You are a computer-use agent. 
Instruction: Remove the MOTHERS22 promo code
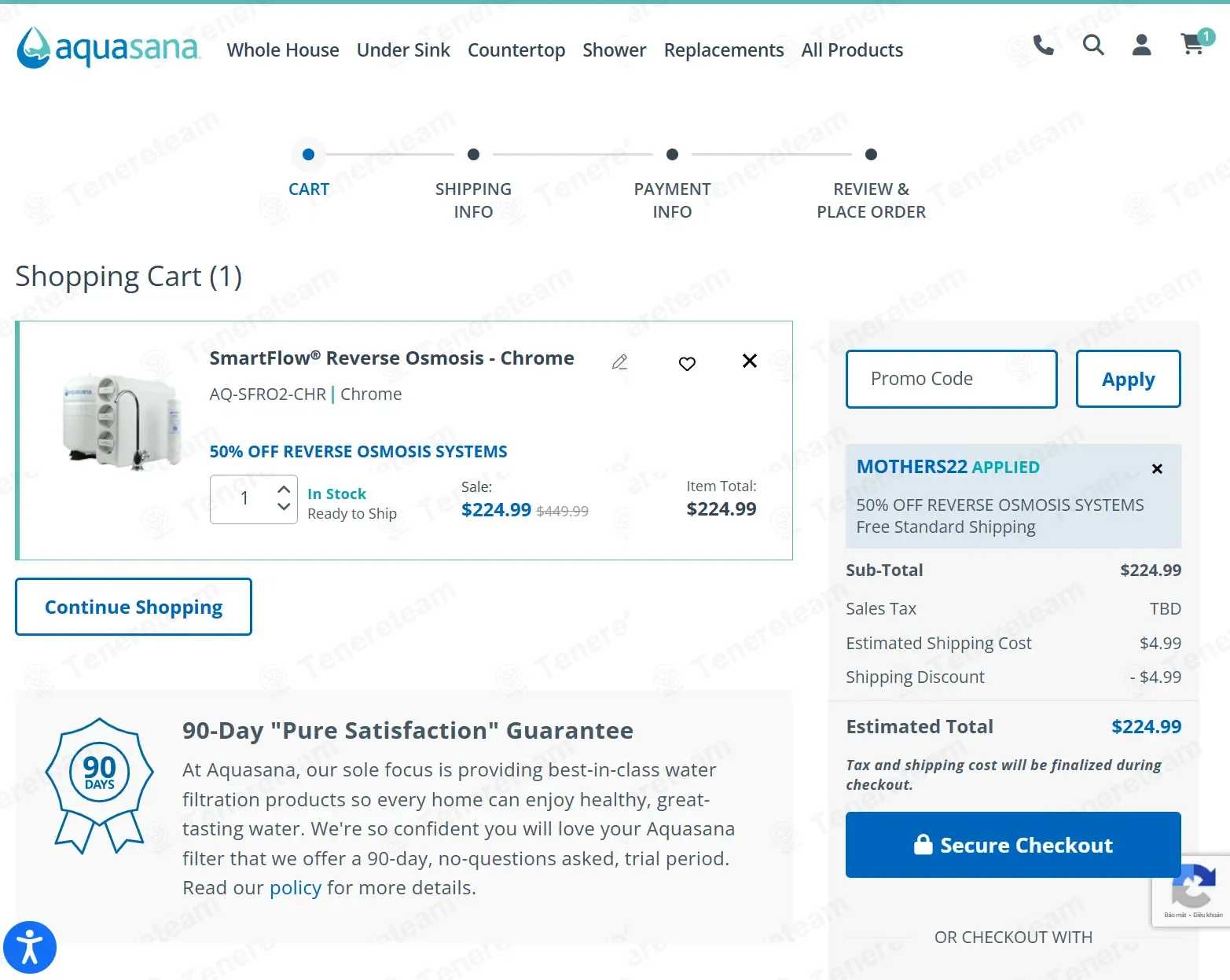(1157, 469)
